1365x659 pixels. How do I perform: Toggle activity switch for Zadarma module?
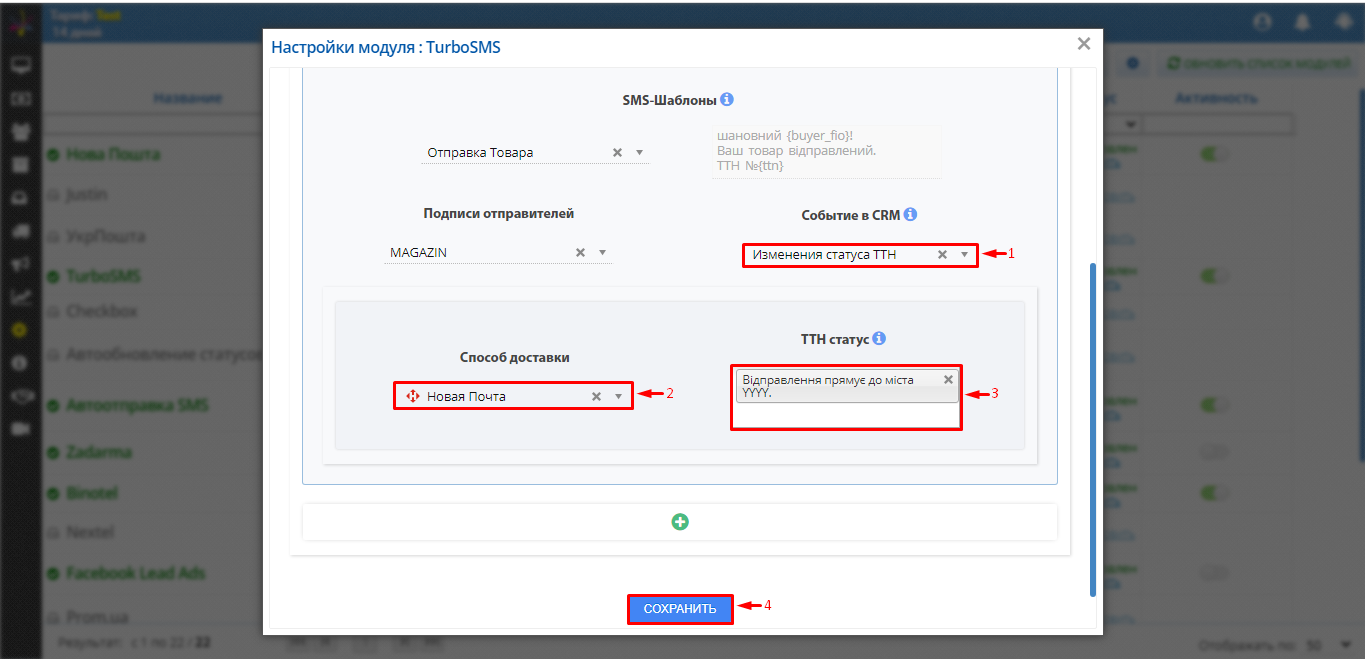[1214, 452]
